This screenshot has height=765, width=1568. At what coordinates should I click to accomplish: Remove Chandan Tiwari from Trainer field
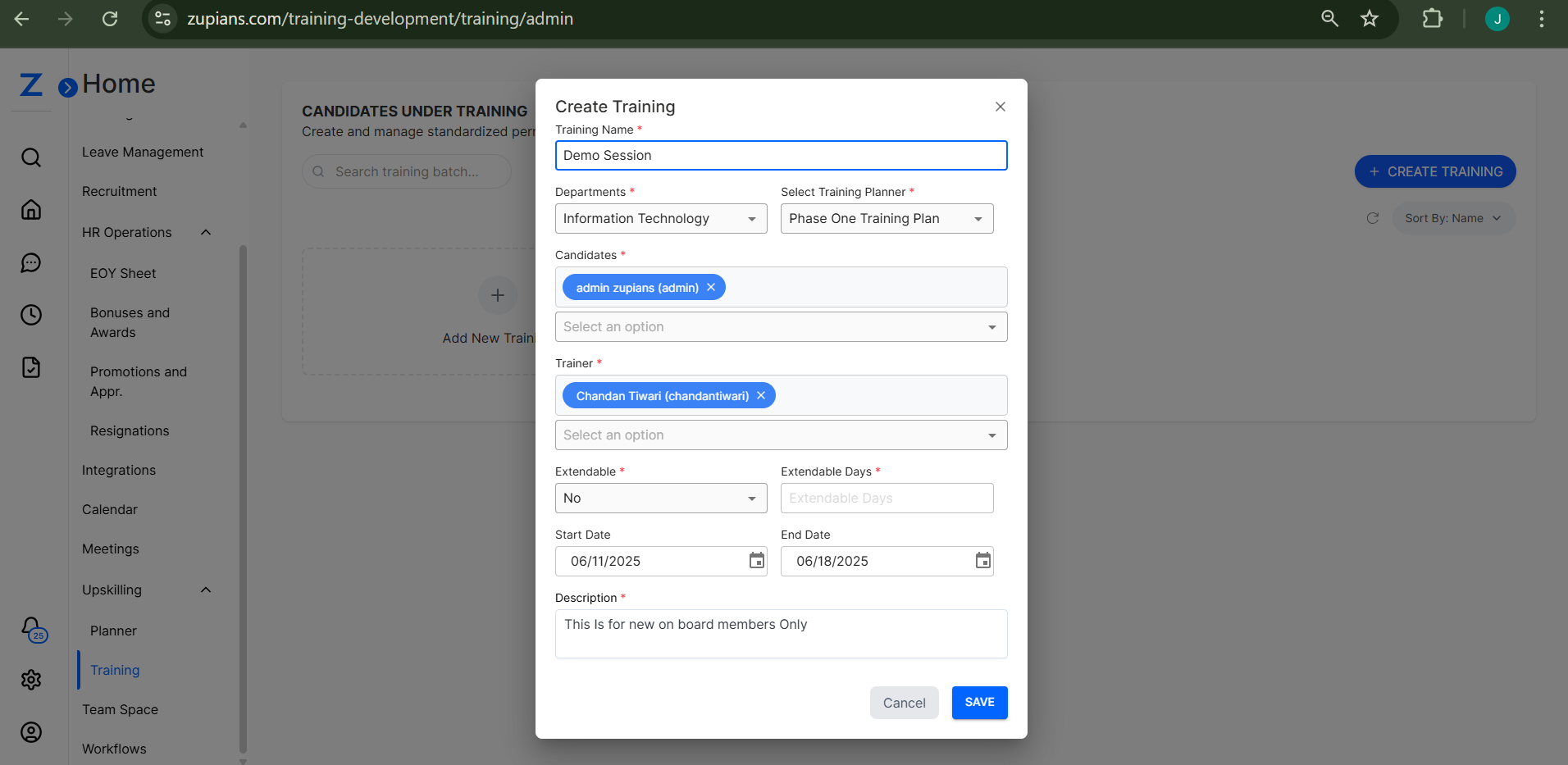pyautogui.click(x=760, y=395)
